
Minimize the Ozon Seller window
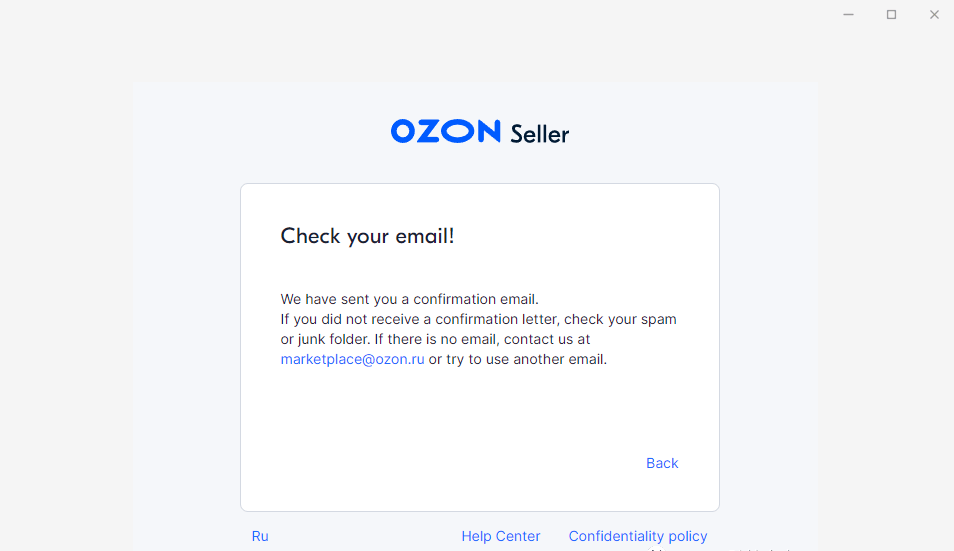click(848, 15)
